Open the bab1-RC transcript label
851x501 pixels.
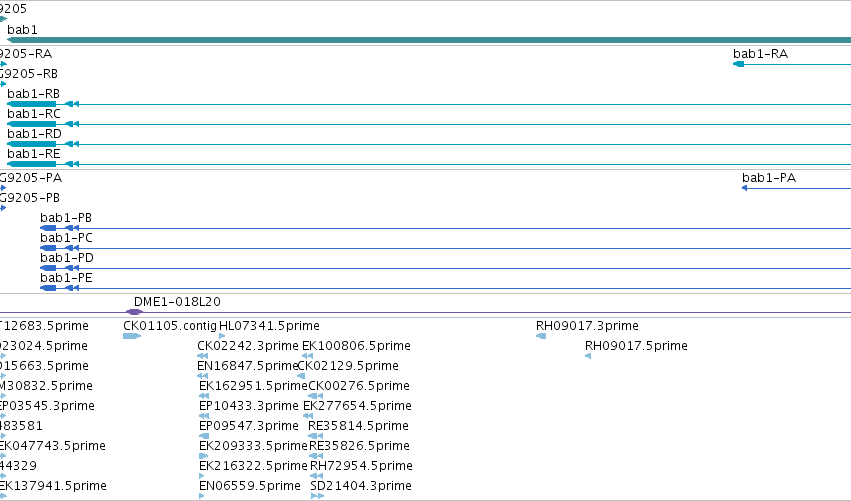point(34,114)
